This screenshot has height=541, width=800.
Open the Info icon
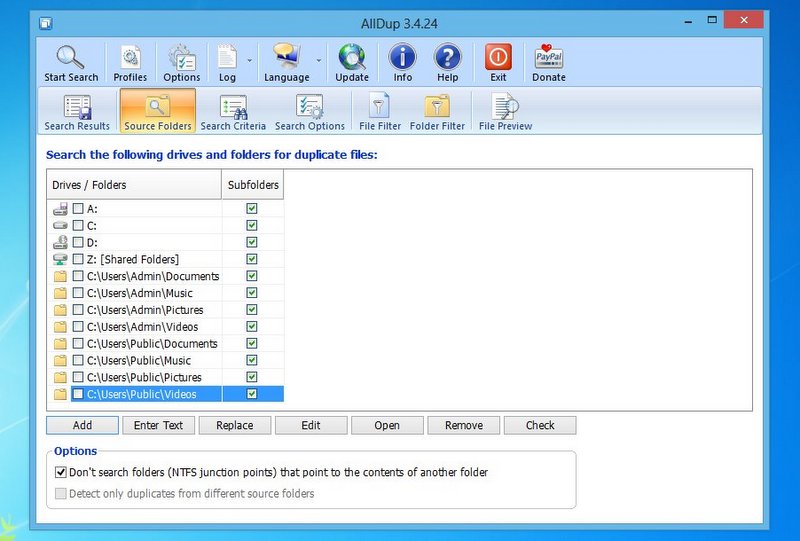pyautogui.click(x=403, y=57)
